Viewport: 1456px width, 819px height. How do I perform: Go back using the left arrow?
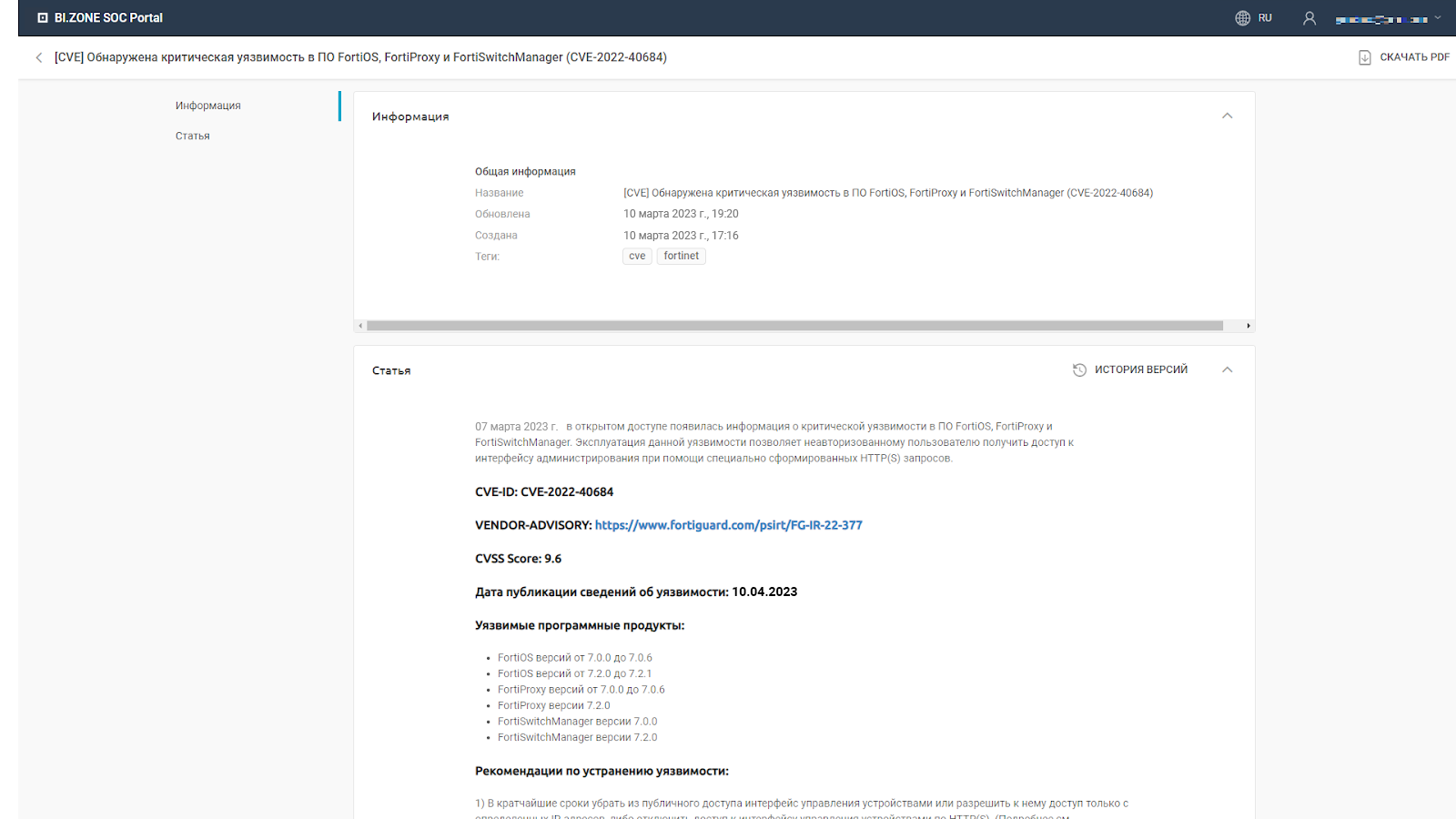coord(38,57)
